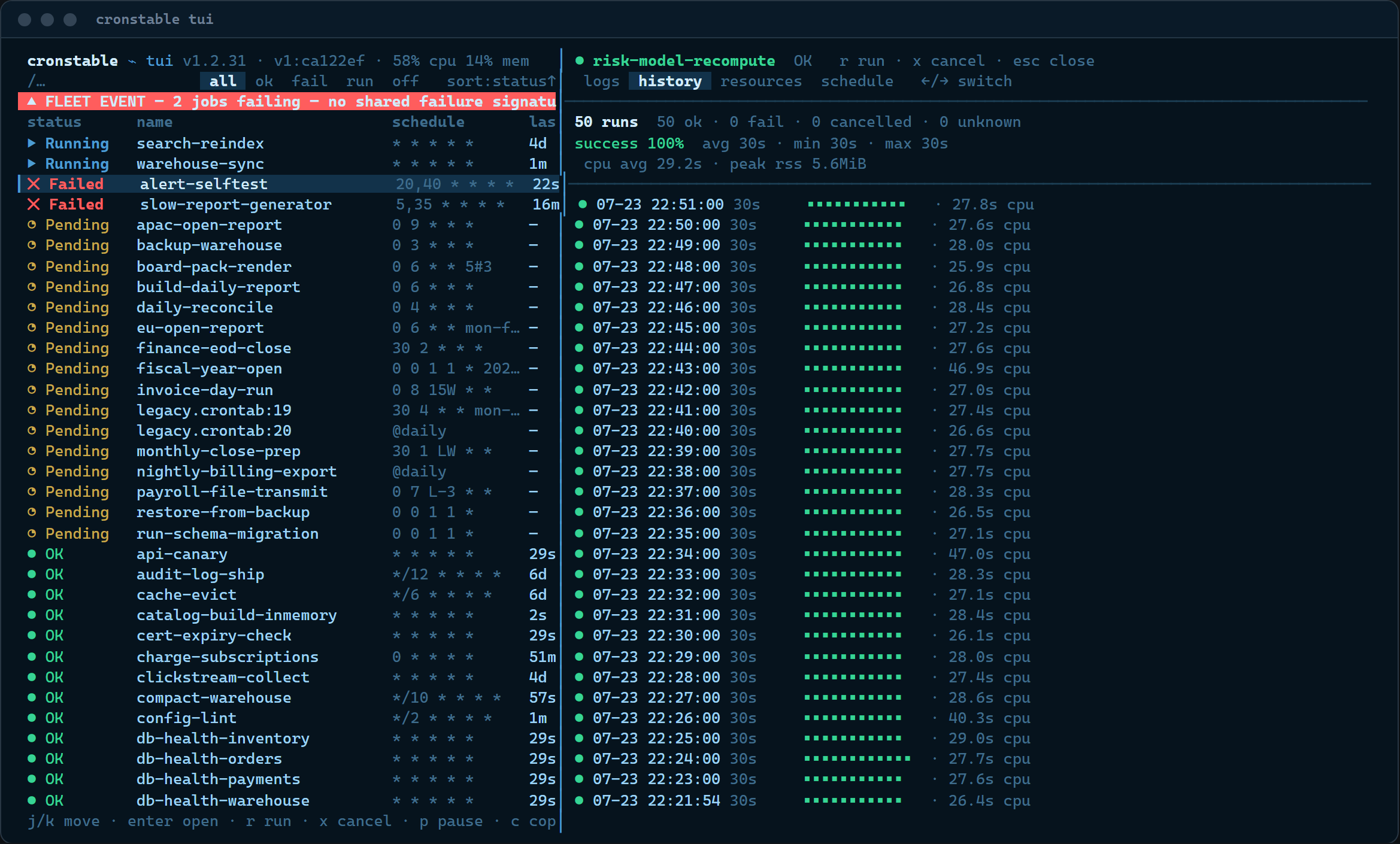Click the green OK dot for api-canary
This screenshot has width=1400, height=844.
pos(32,554)
